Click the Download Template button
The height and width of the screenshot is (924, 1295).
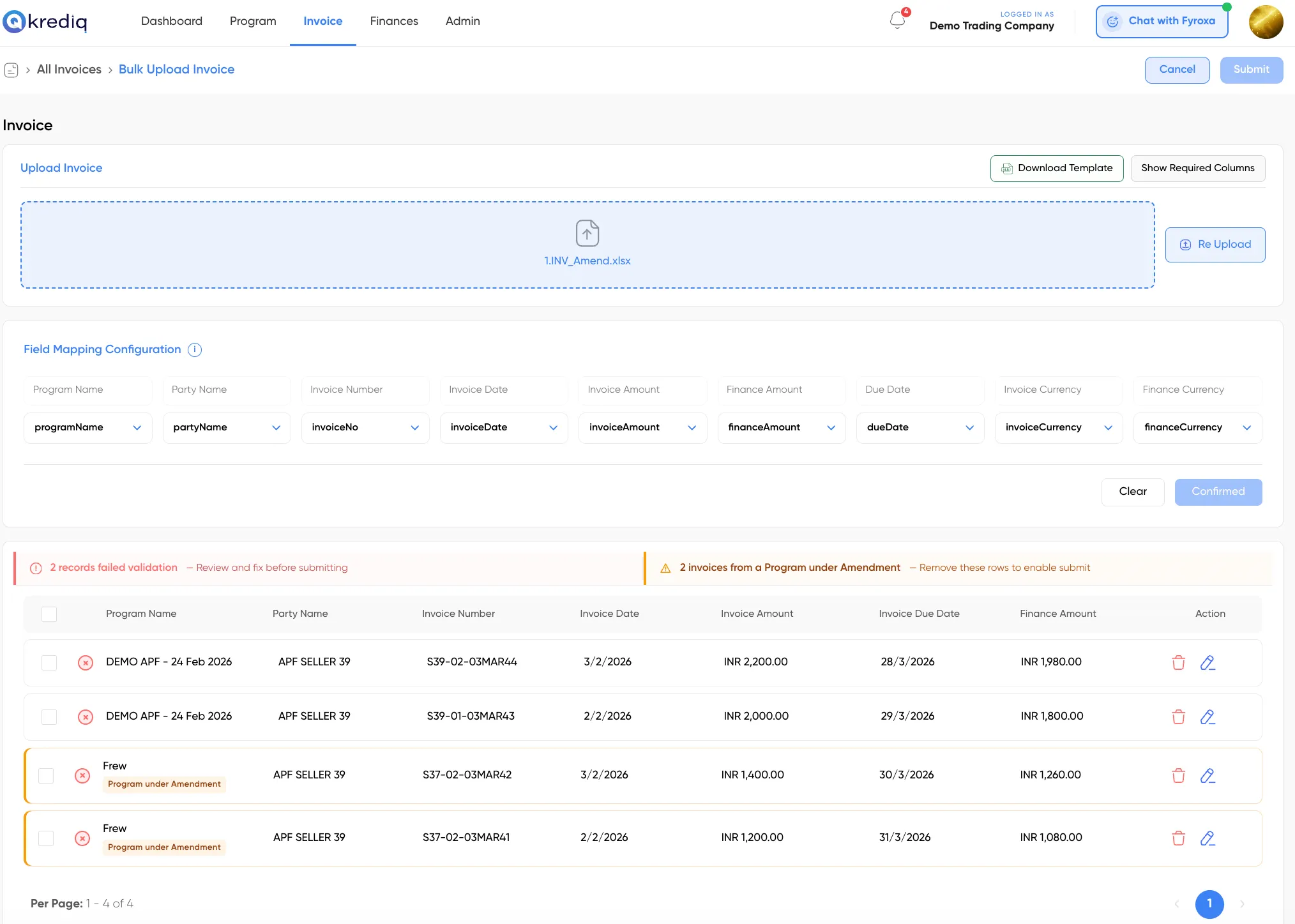click(1057, 169)
